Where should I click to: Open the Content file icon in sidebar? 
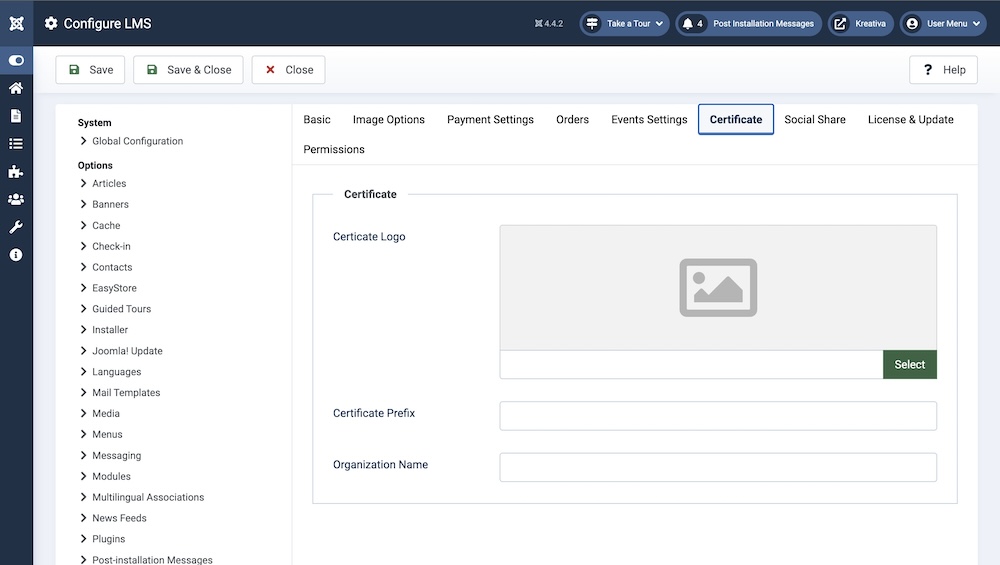click(x=16, y=116)
